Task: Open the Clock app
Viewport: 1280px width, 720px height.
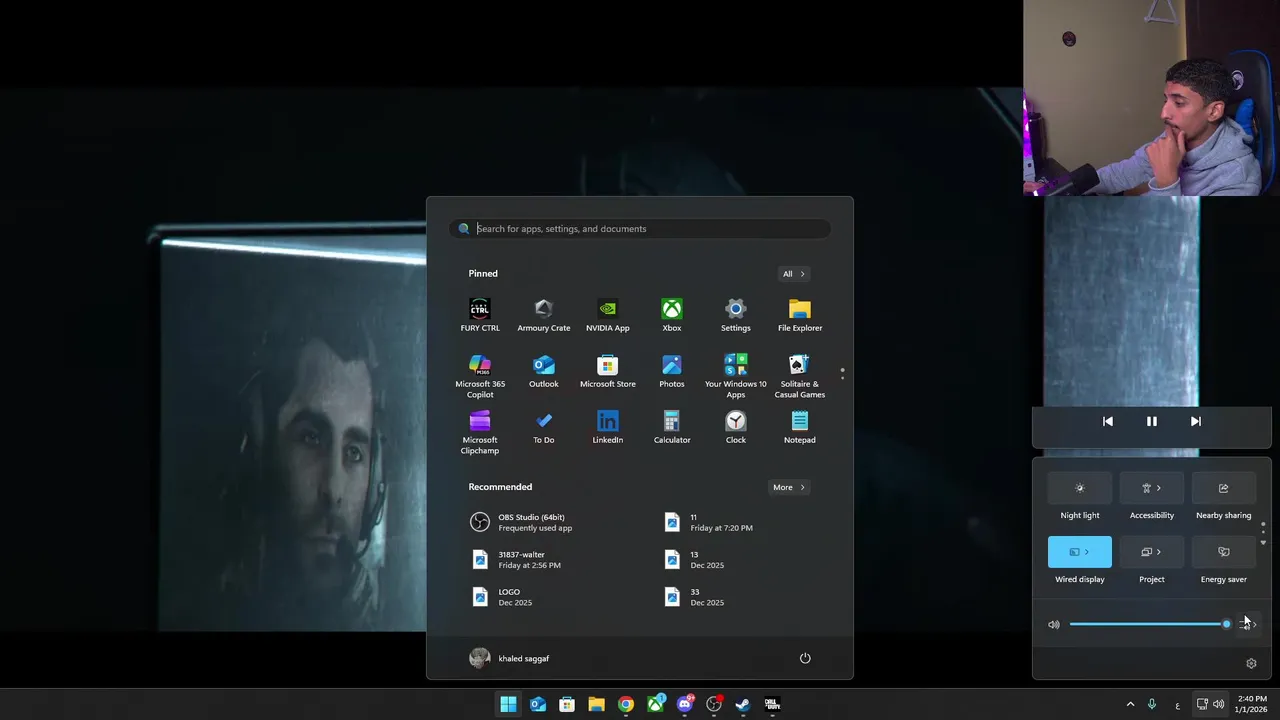Action: coord(736,427)
